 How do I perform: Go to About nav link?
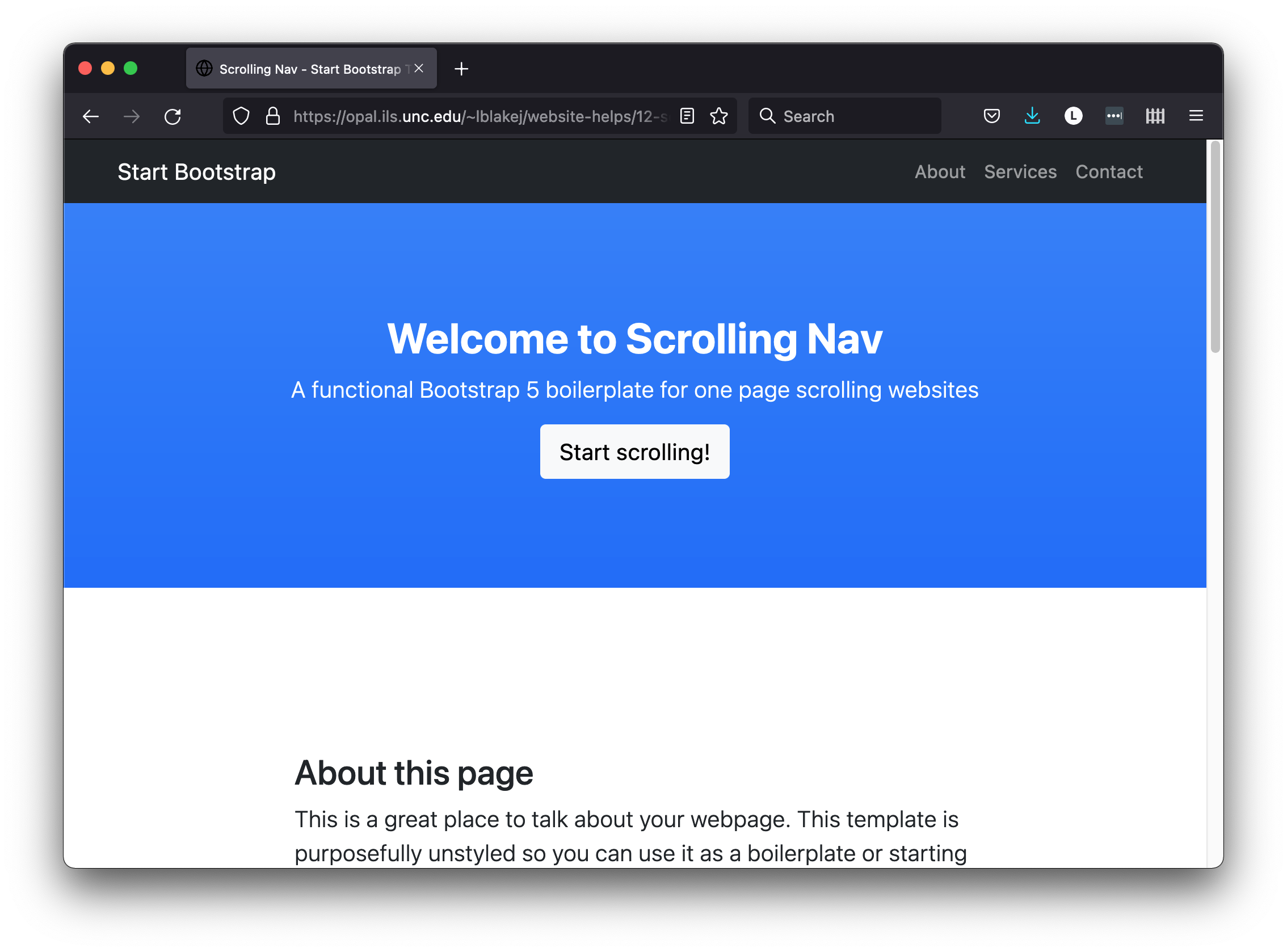click(940, 172)
